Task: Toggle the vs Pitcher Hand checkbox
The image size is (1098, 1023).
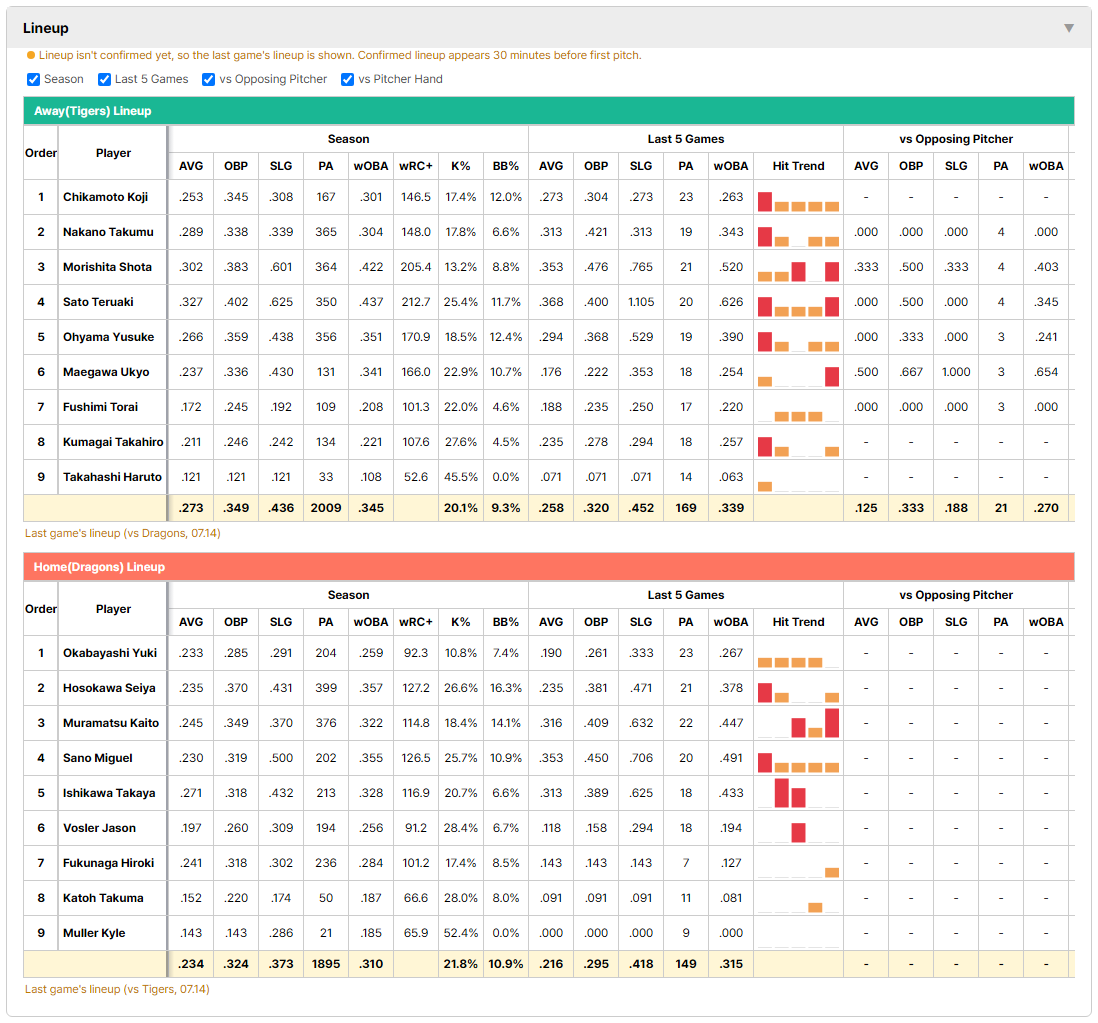Action: click(347, 79)
